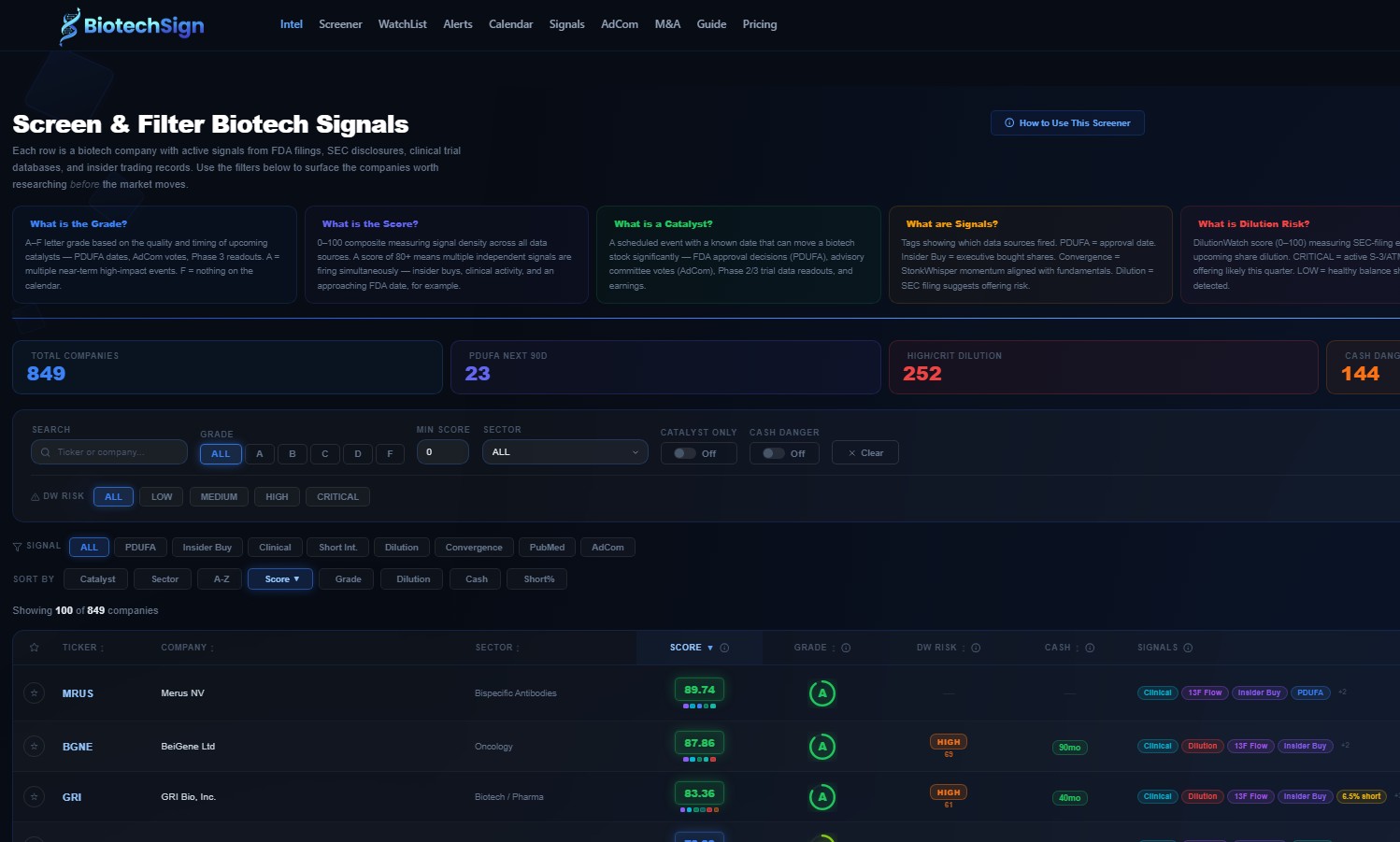The height and width of the screenshot is (842, 1400).
Task: Select HIGH dilution risk filter
Action: coord(277,497)
